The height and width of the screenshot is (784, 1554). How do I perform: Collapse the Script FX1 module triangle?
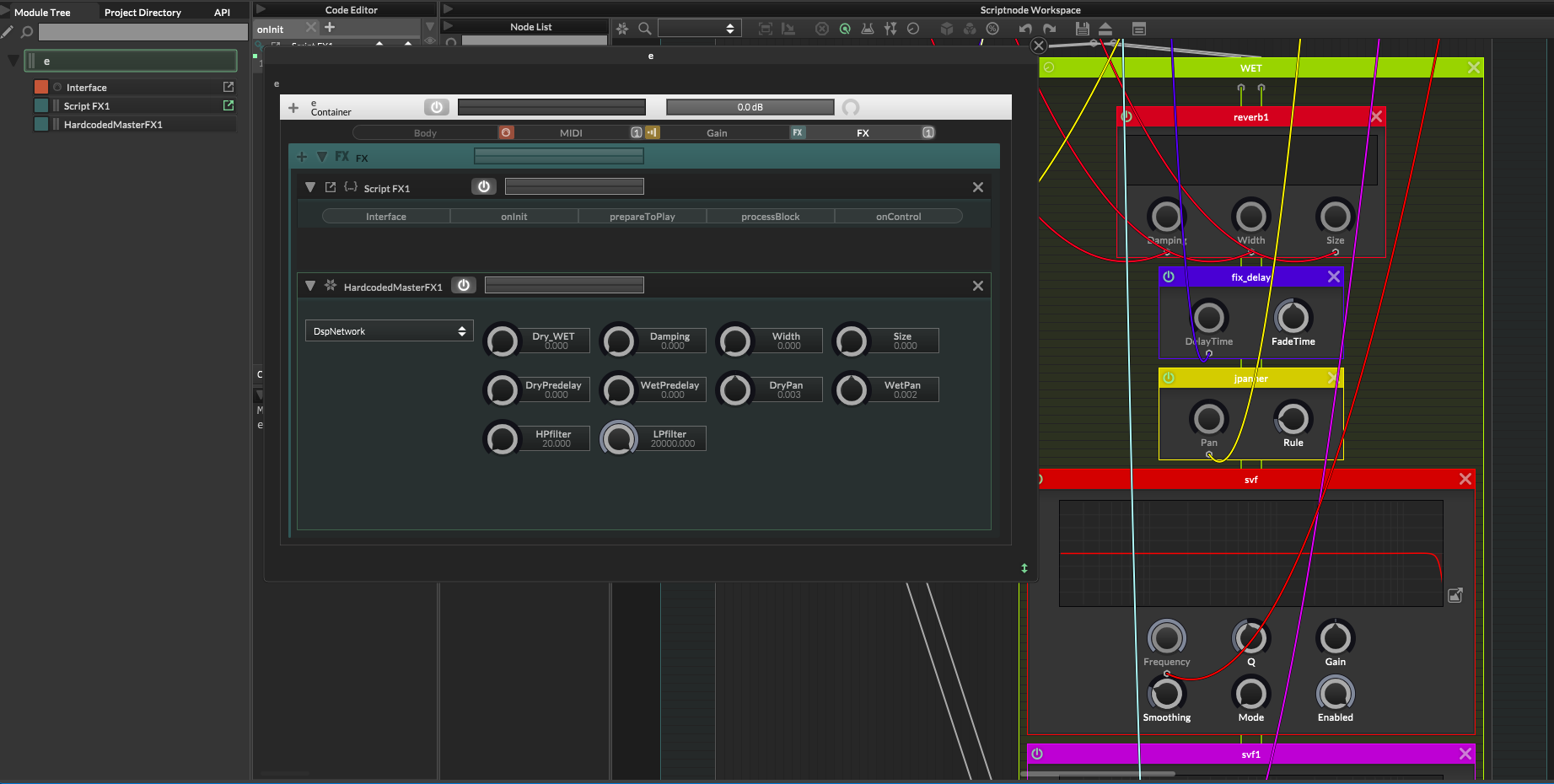pos(310,187)
